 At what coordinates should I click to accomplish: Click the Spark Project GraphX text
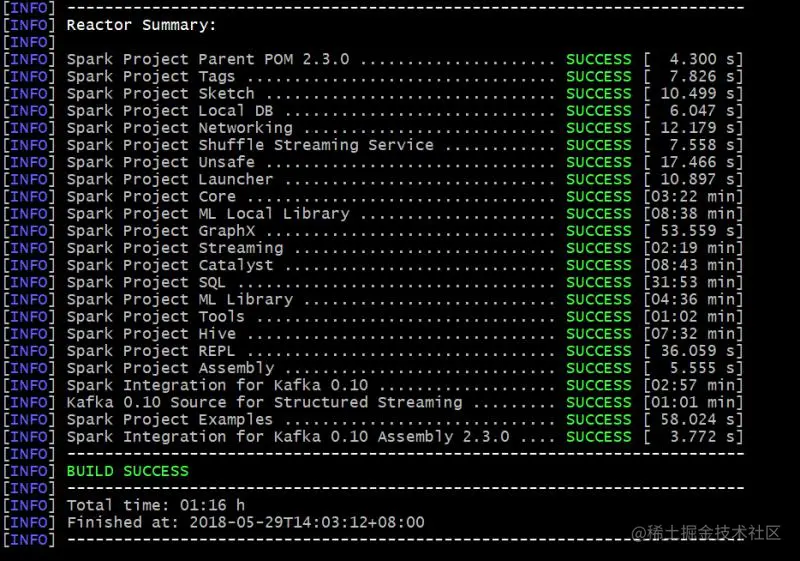coord(161,231)
